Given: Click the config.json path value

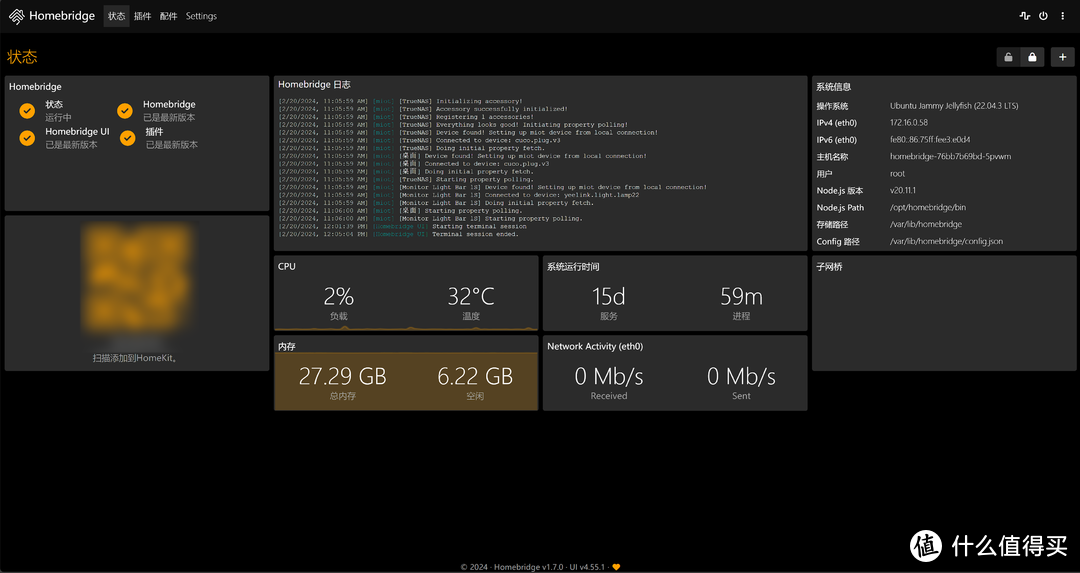Looking at the screenshot, I should pyautogui.click(x=946, y=241).
